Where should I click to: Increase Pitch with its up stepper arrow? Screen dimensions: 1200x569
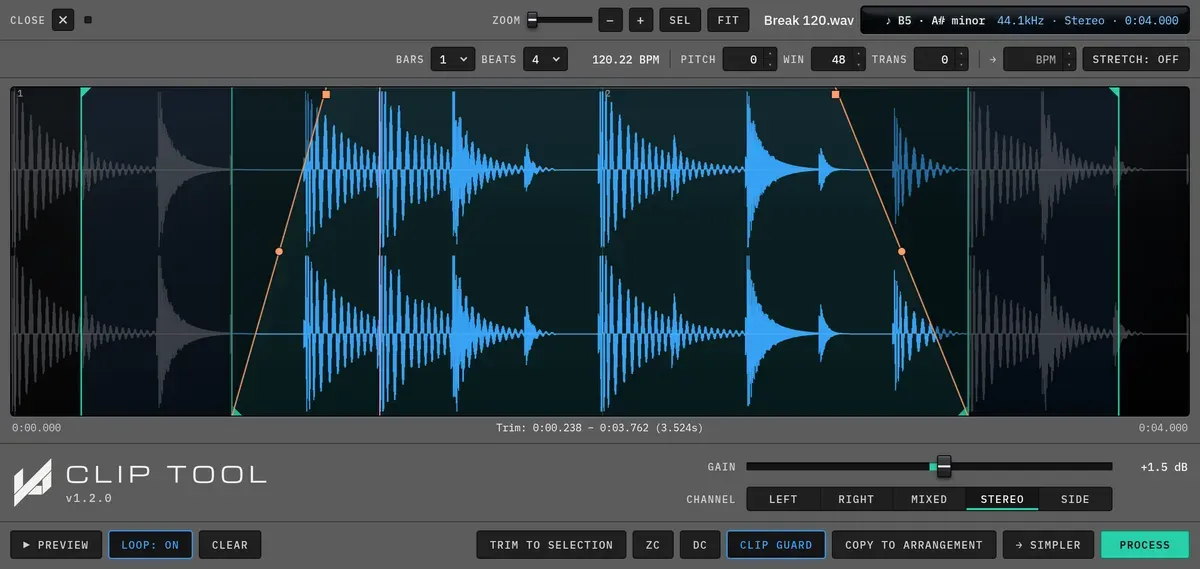point(770,54)
